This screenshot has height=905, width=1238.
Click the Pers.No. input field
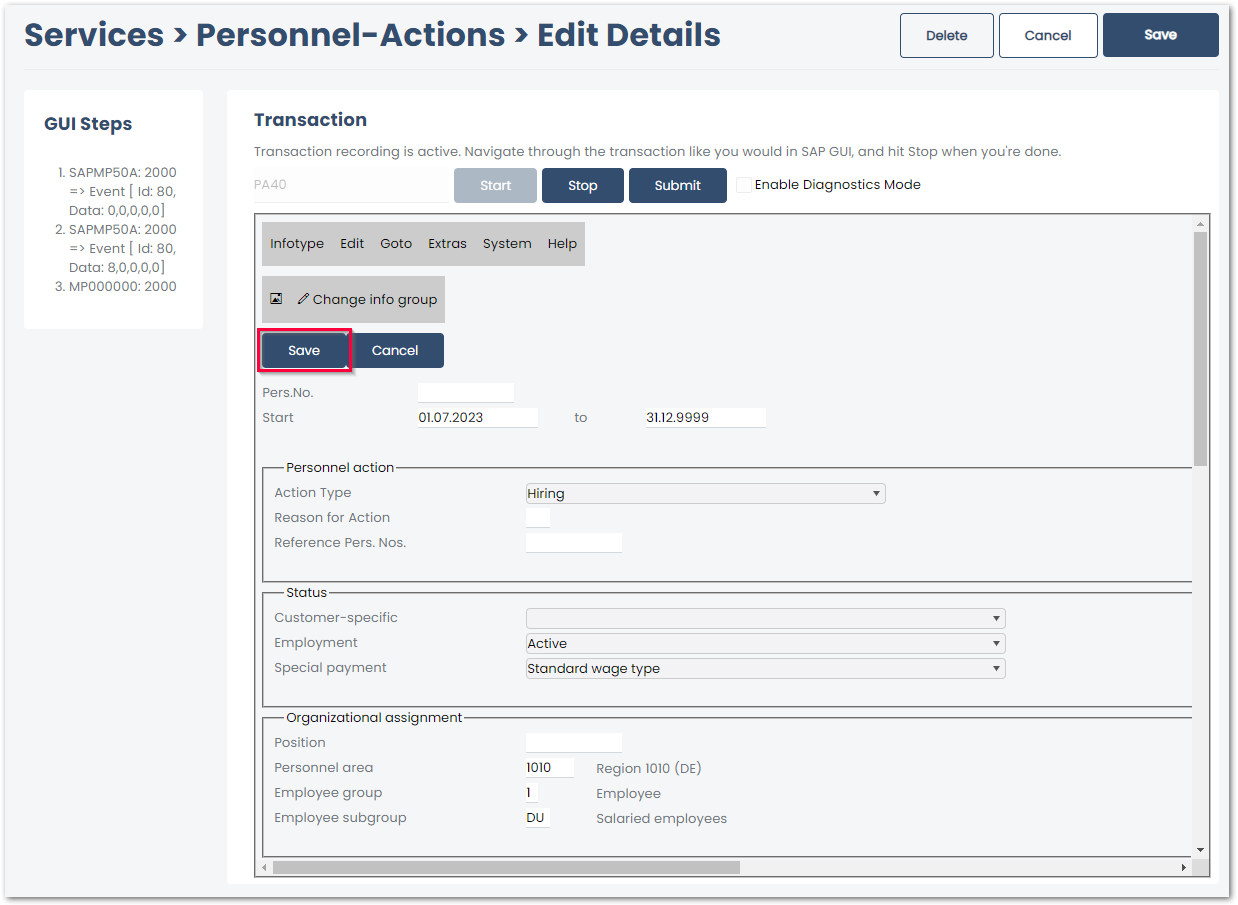466,393
